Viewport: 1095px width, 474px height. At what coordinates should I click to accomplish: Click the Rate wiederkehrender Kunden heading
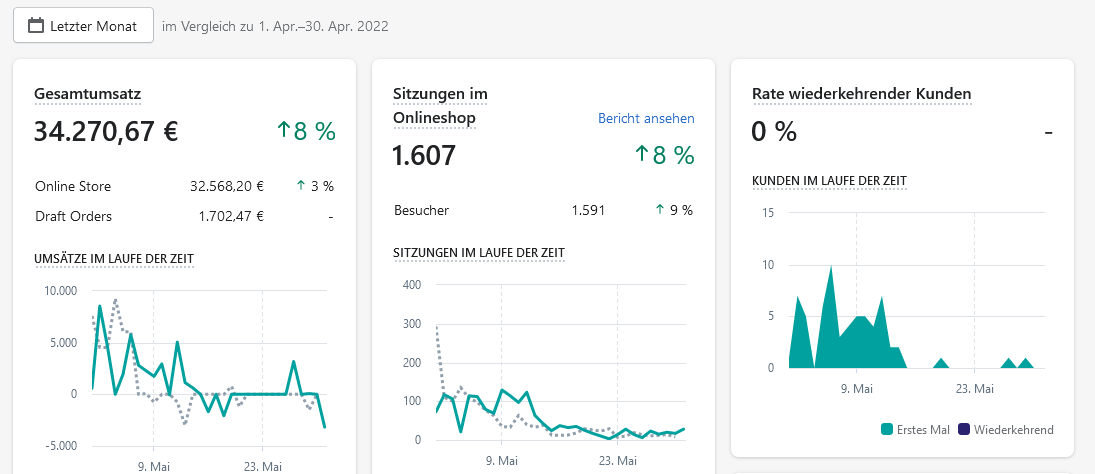(862, 94)
